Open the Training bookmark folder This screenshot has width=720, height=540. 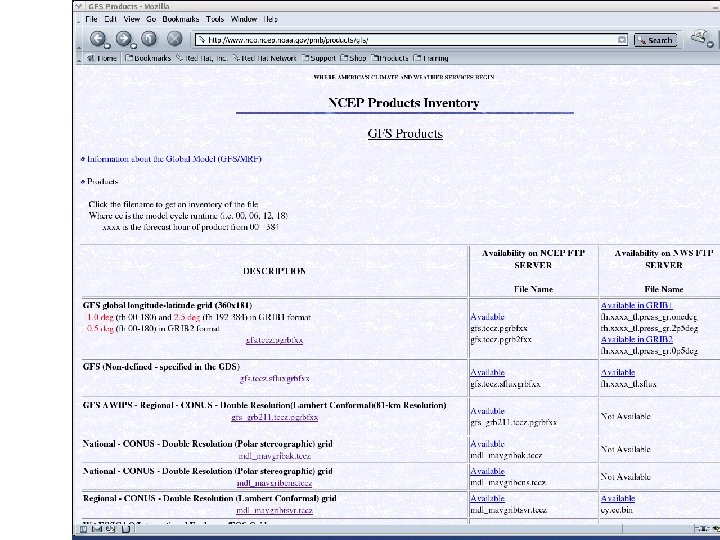coord(431,58)
